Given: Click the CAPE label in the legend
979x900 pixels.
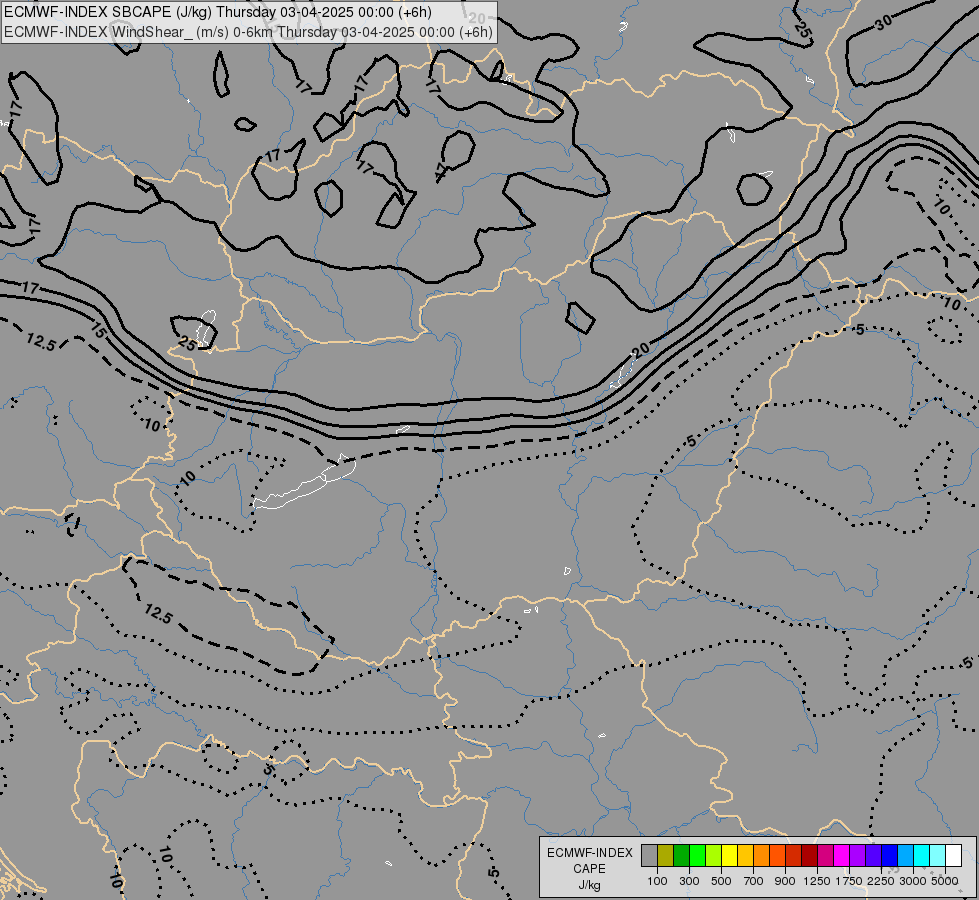Looking at the screenshot, I should 589,869.
